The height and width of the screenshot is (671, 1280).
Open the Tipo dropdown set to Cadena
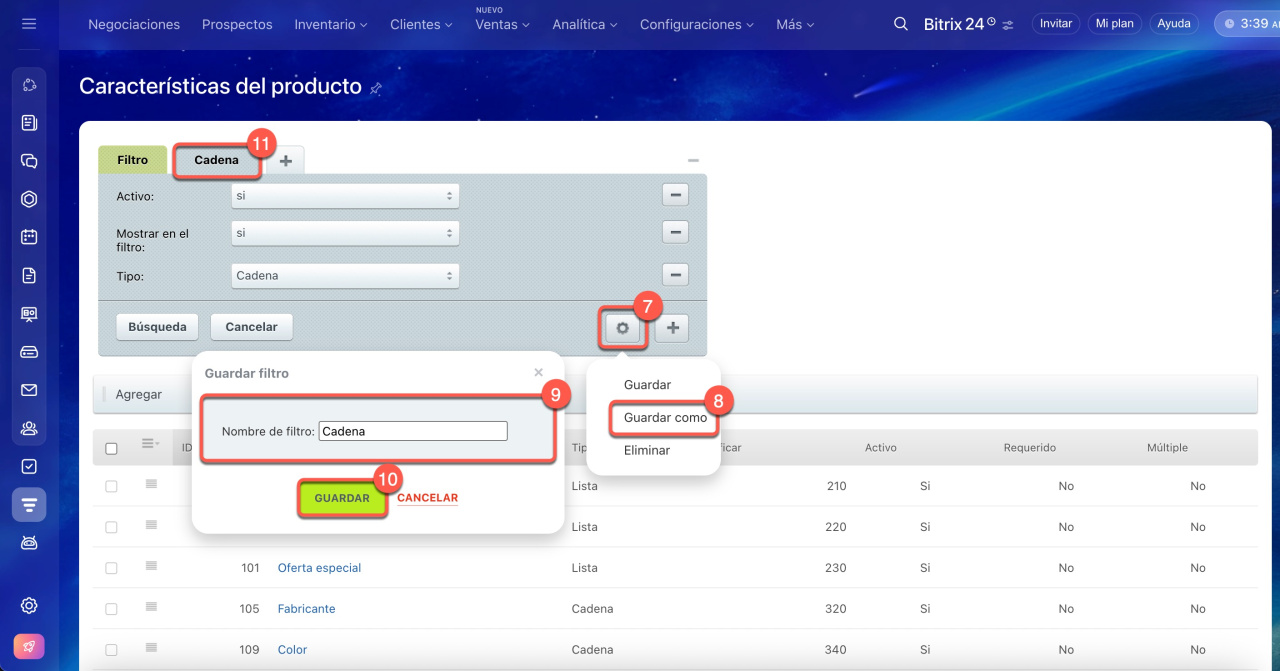tap(345, 275)
